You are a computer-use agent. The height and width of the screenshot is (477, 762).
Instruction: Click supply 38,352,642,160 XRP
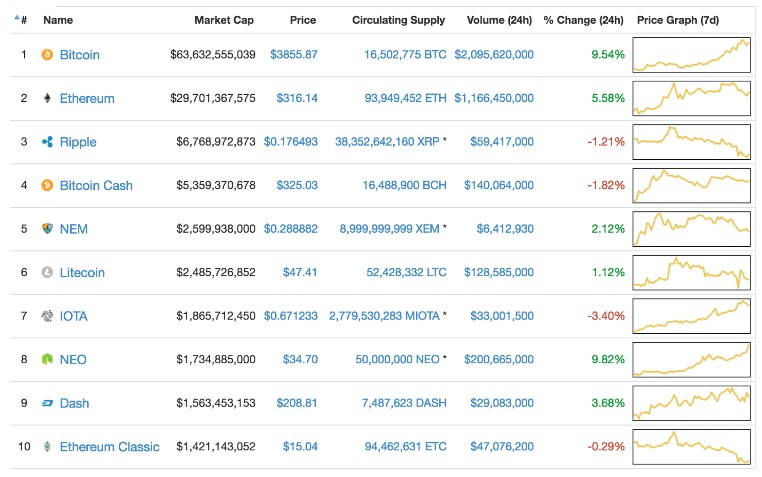[x=387, y=141]
